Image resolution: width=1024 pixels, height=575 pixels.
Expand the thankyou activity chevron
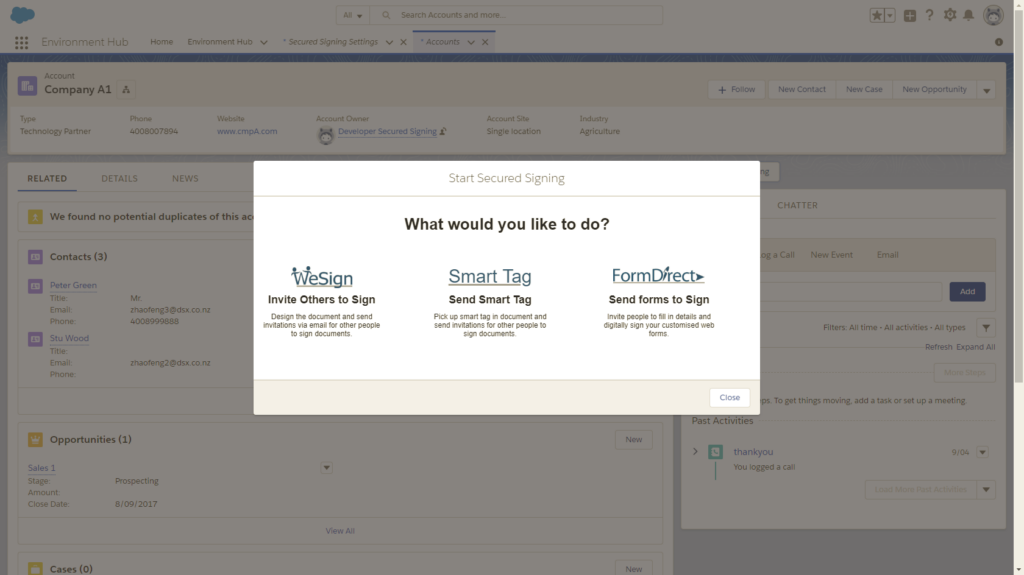point(696,452)
